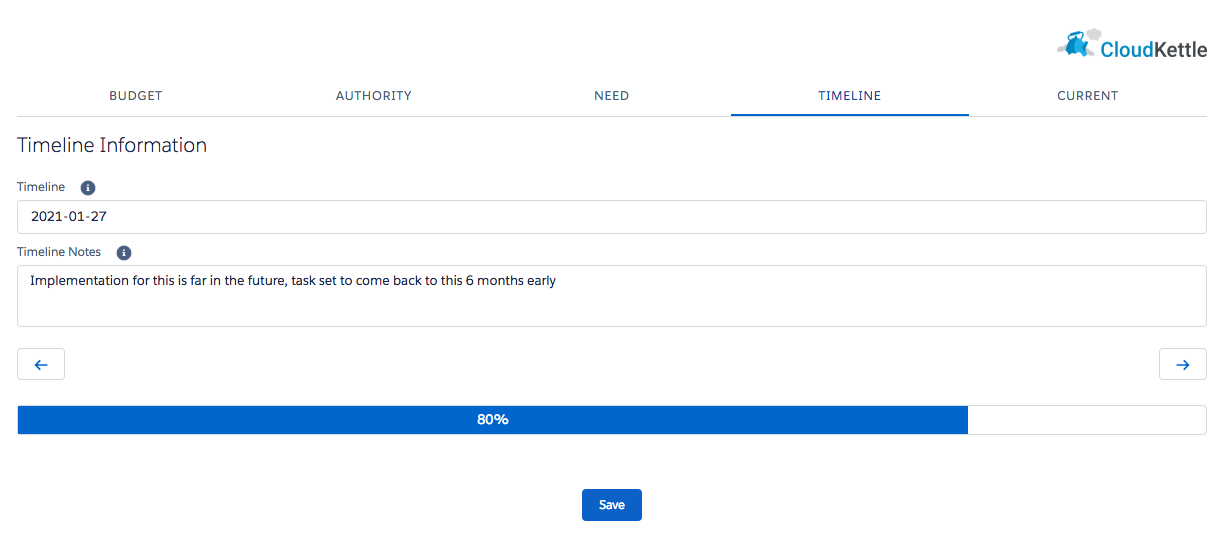Select the NEED tab
This screenshot has width=1232, height=549.
click(611, 96)
